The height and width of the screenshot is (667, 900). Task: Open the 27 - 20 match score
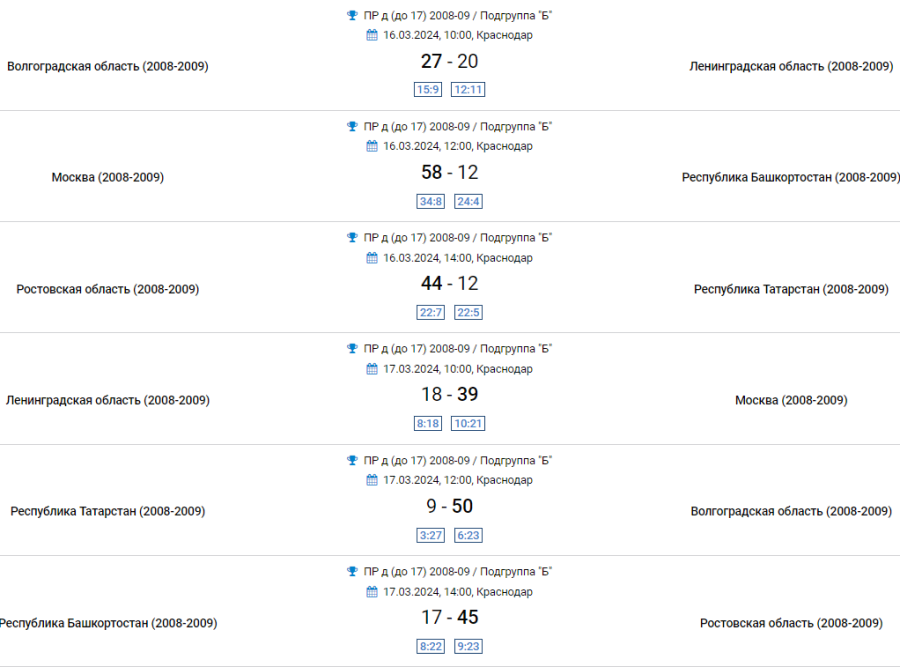pyautogui.click(x=449, y=62)
